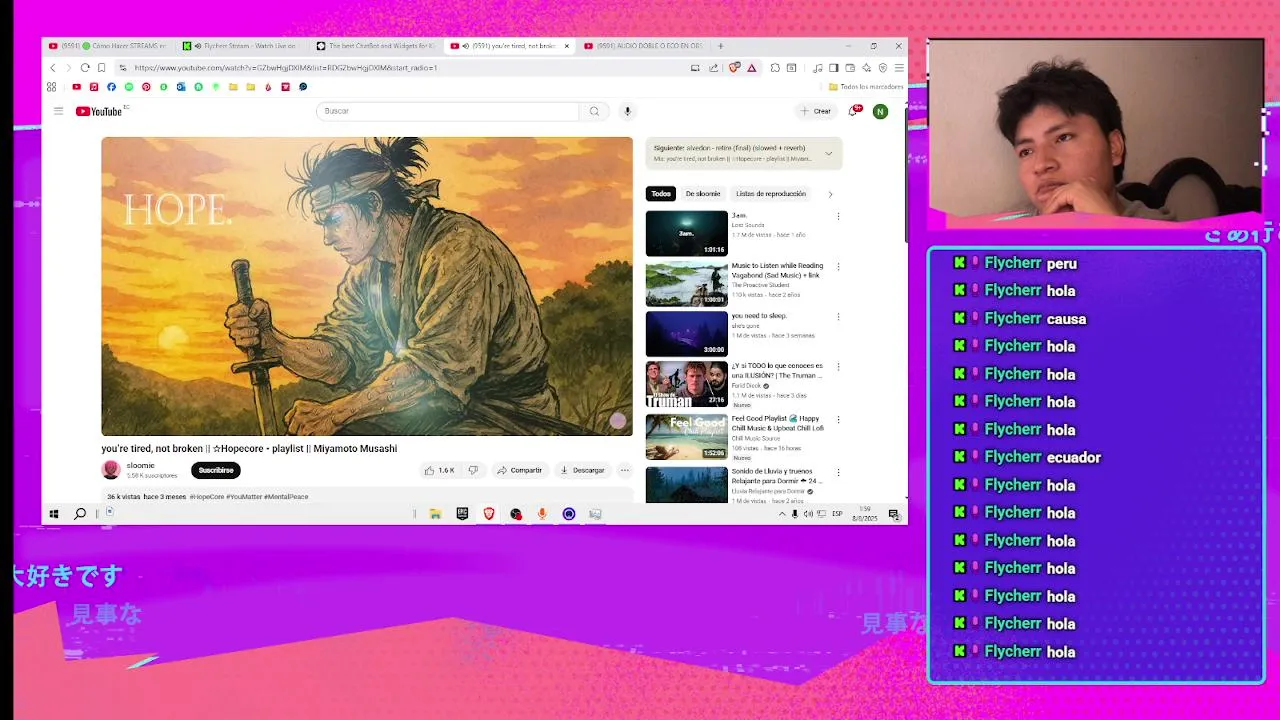Click the browser address bar URL
Screen dimensions: 1280x720
click(x=285, y=68)
